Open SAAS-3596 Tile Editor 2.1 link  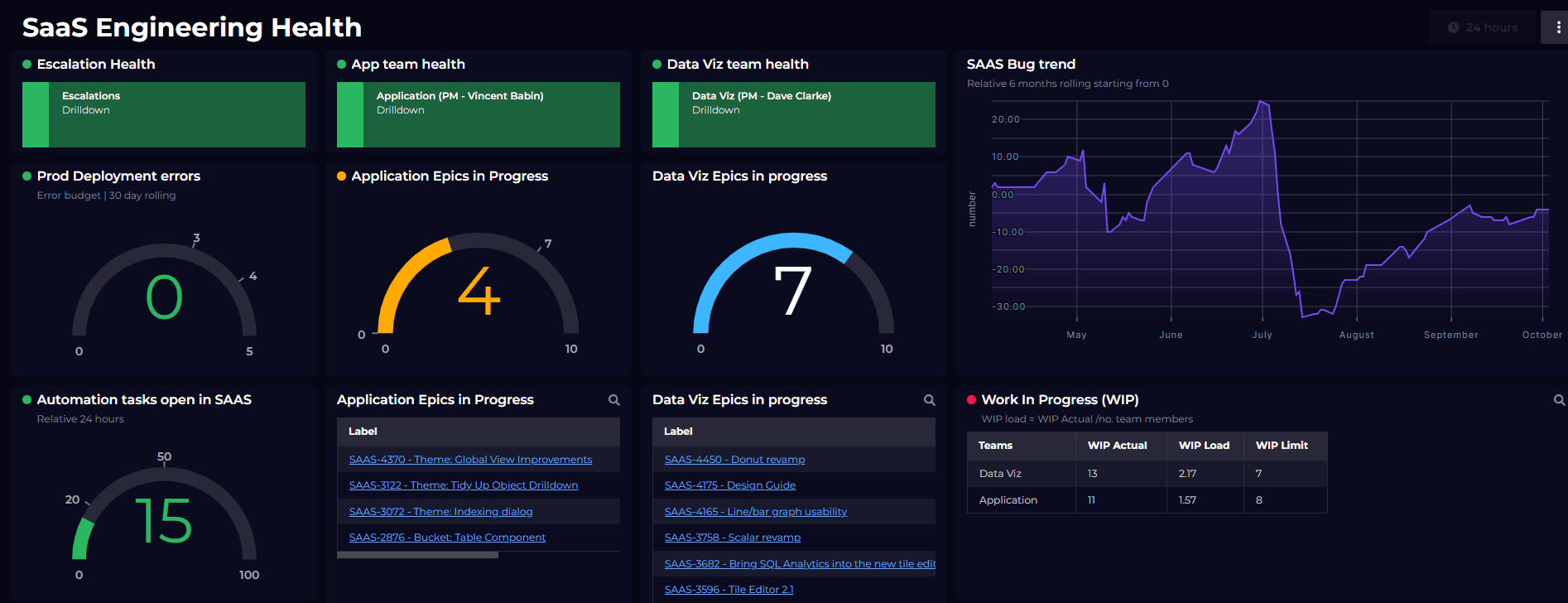(x=729, y=590)
